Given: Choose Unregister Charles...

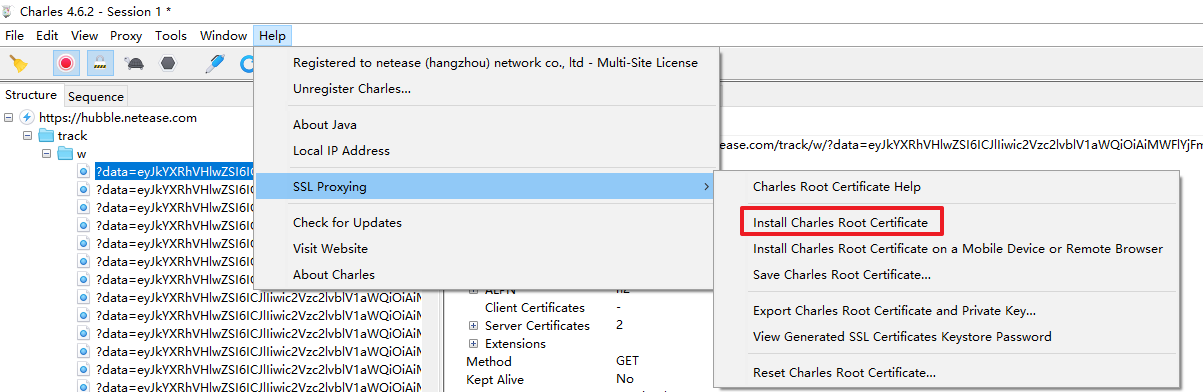Looking at the screenshot, I should pos(486,88).
